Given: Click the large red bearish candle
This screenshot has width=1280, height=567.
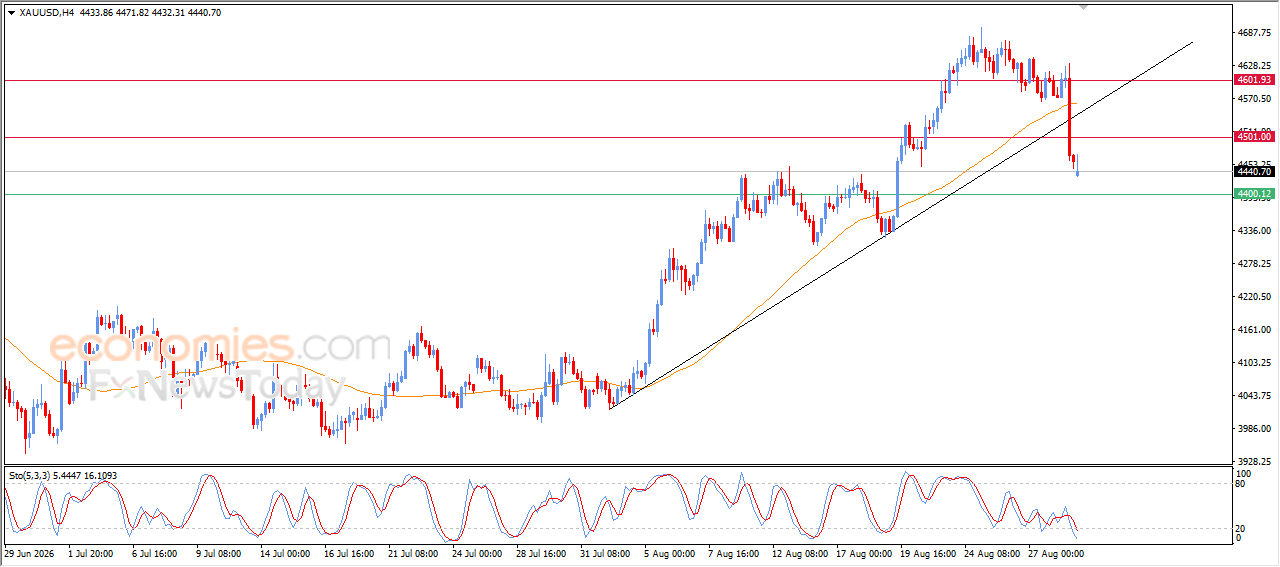Looking at the screenshot, I should 1070,118.
